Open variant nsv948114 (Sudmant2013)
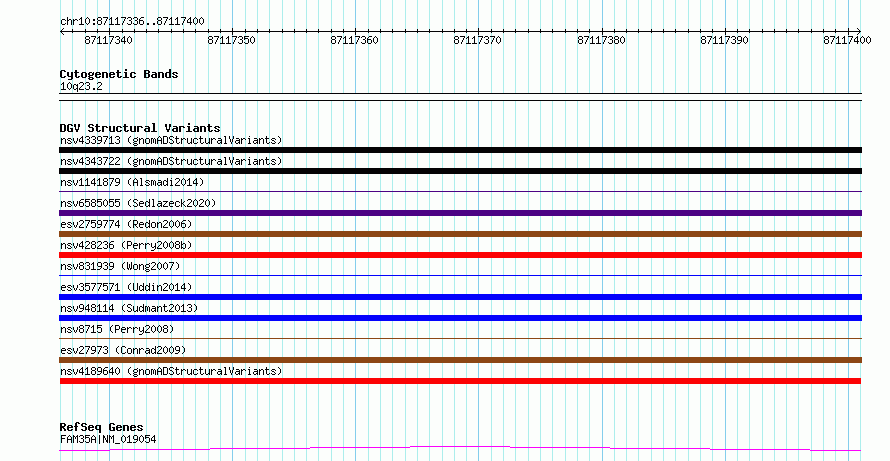The width and height of the screenshot is (890, 461). pos(129,308)
